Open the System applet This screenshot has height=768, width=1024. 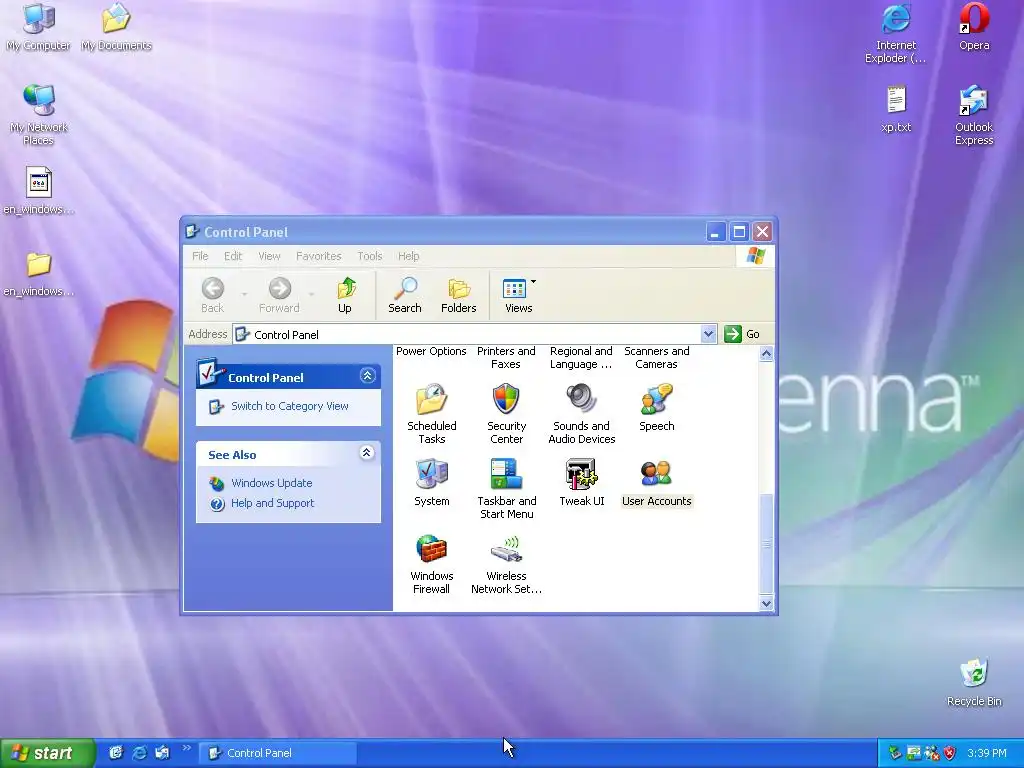[432, 483]
